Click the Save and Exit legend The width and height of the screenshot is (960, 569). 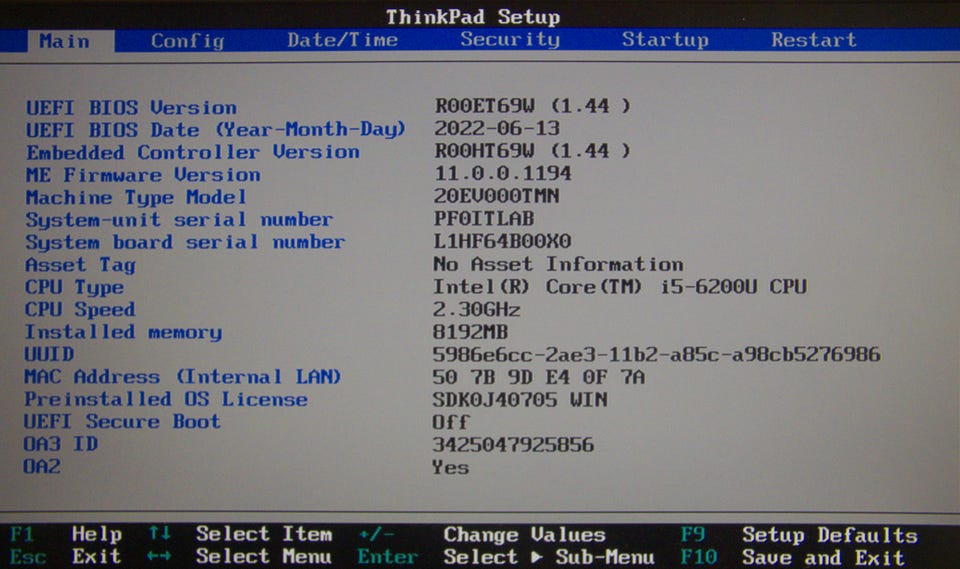tap(823, 557)
